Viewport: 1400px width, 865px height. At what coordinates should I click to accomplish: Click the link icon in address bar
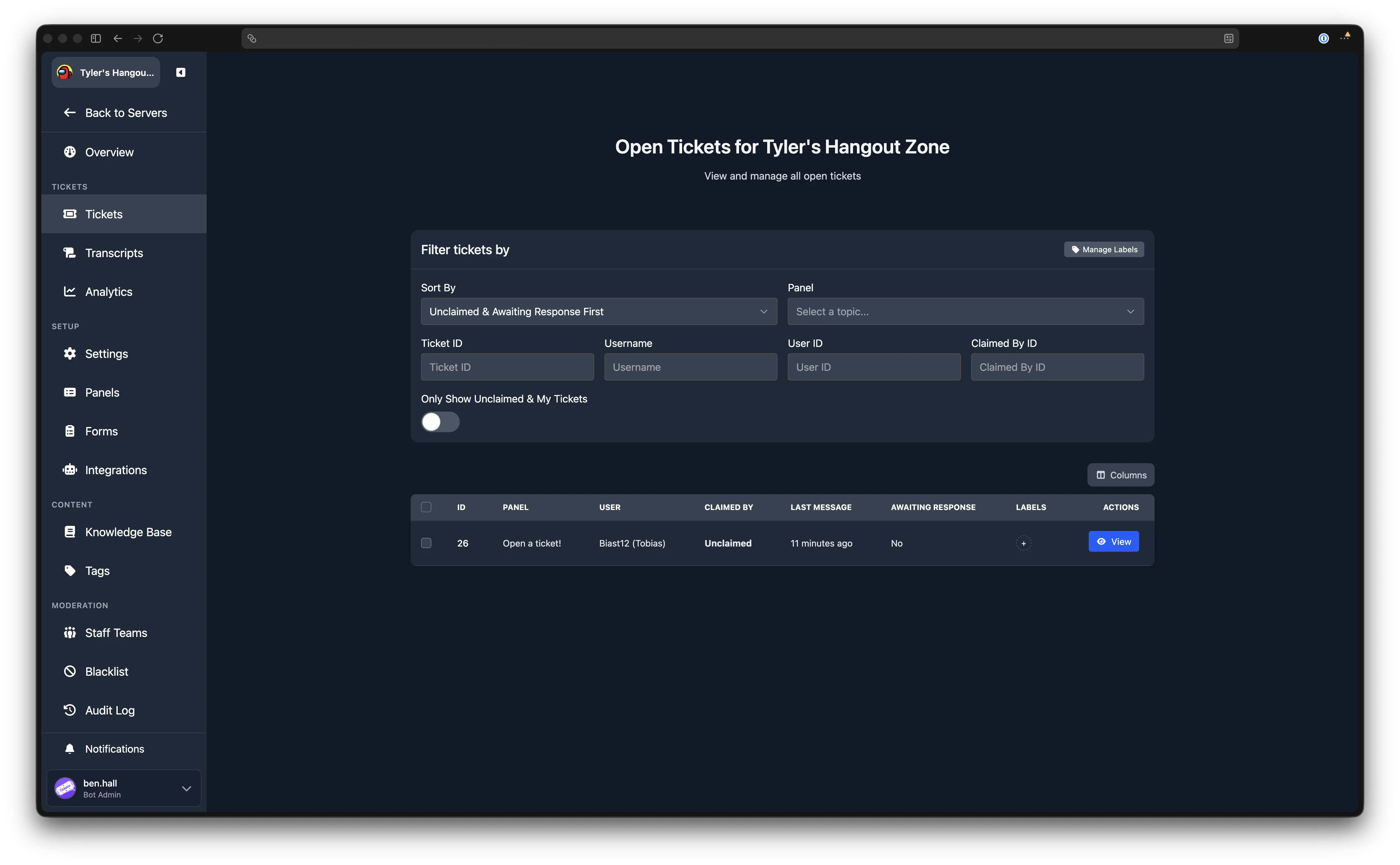(252, 38)
